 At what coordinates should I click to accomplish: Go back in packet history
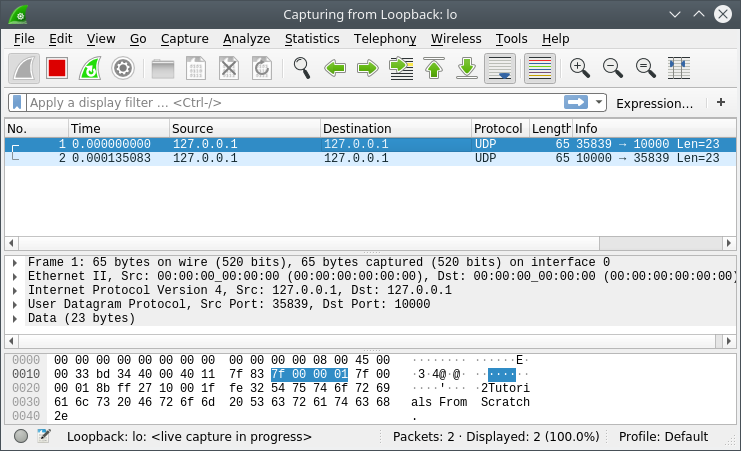click(x=335, y=69)
